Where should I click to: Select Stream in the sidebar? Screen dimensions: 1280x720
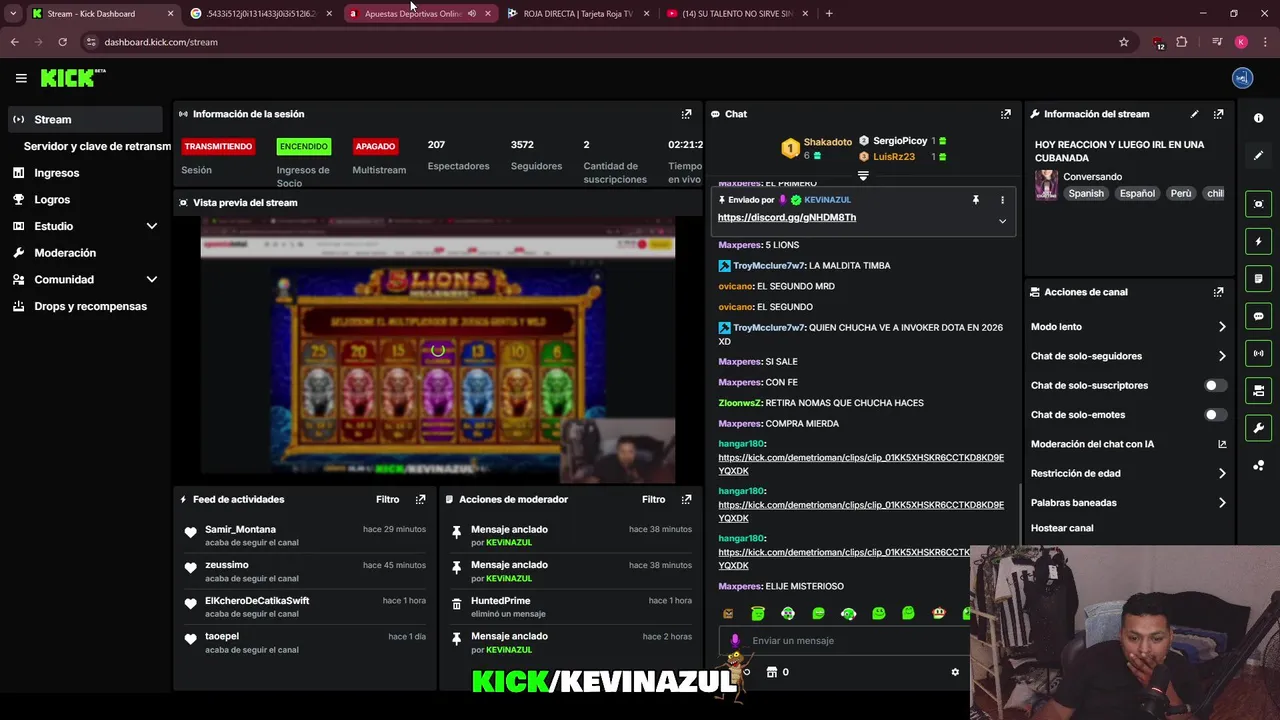pyautogui.click(x=85, y=119)
